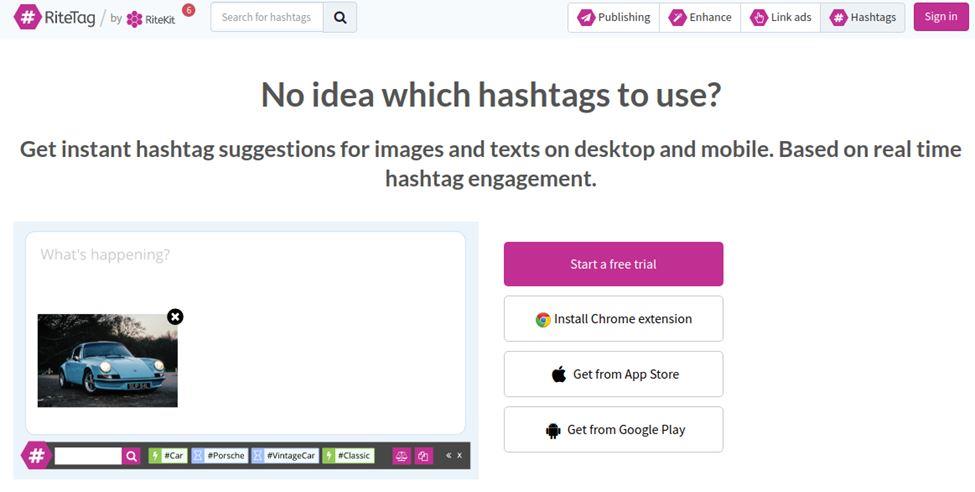
Task: Switch to the Enhance tab
Action: tap(700, 17)
